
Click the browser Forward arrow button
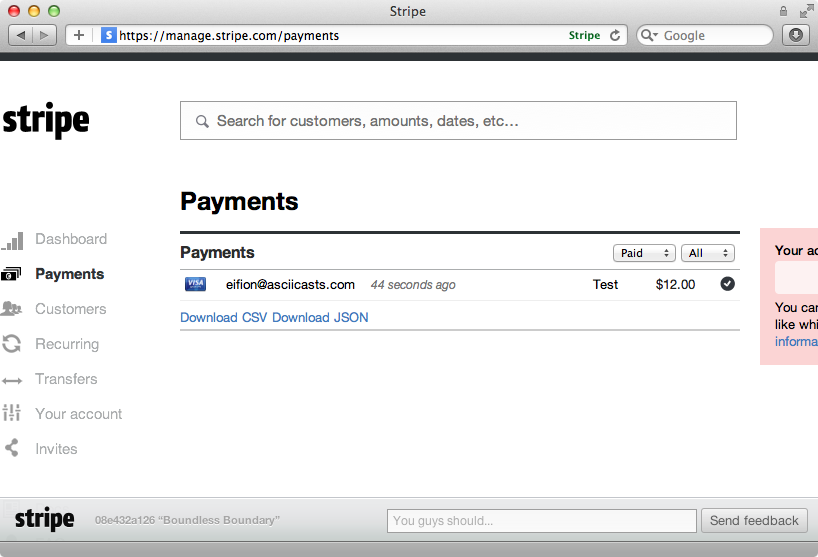pyautogui.click(x=44, y=35)
